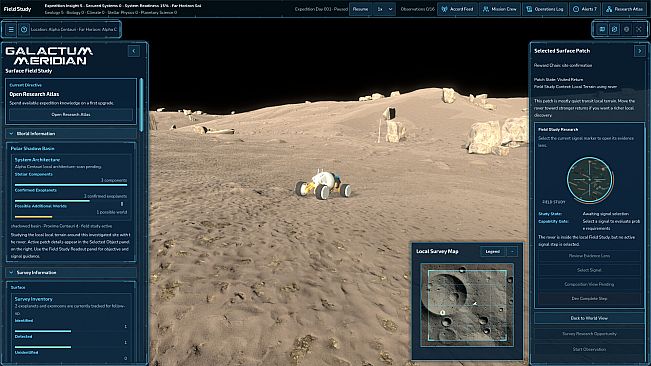
Task: Open the hamburger menu icon
Action: coord(11,29)
